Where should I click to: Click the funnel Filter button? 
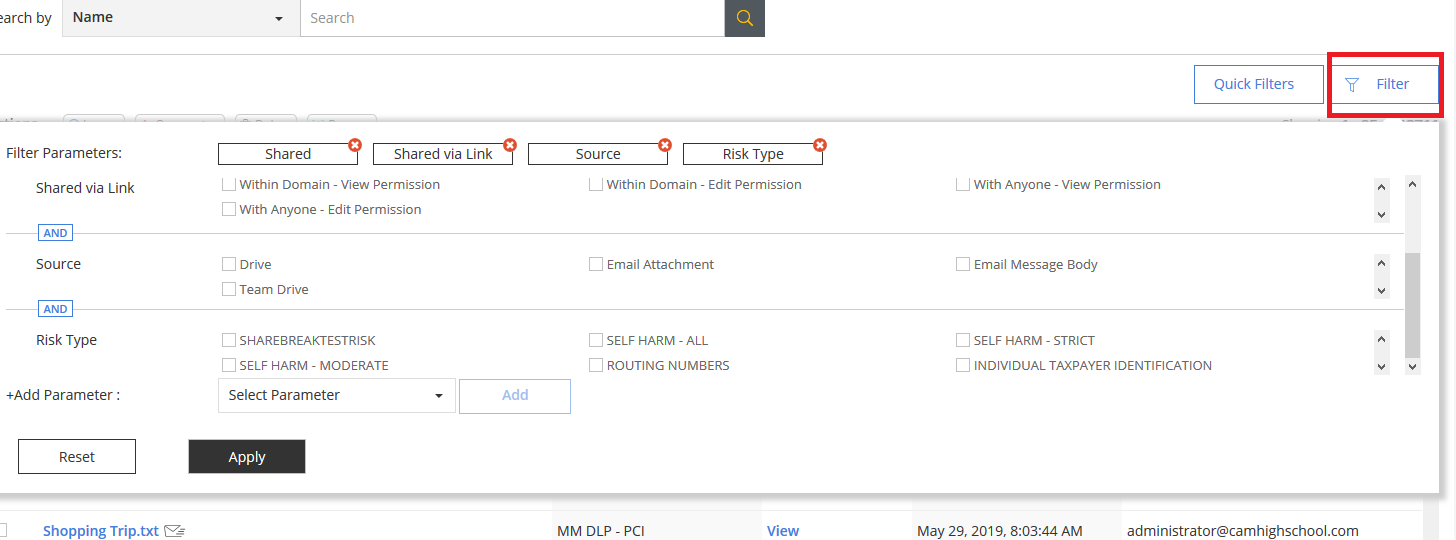click(1382, 84)
